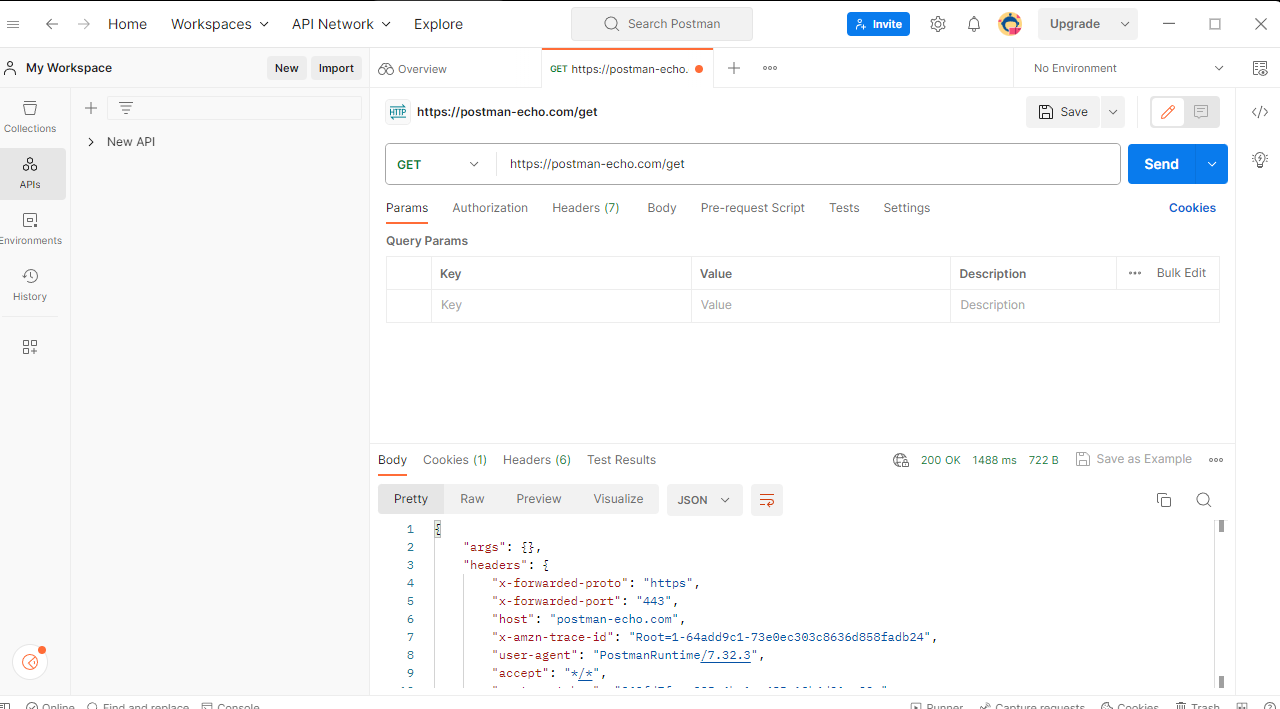Image resolution: width=1280 pixels, height=709 pixels.
Task: Open the Cookies link under Send
Action: pos(1192,208)
